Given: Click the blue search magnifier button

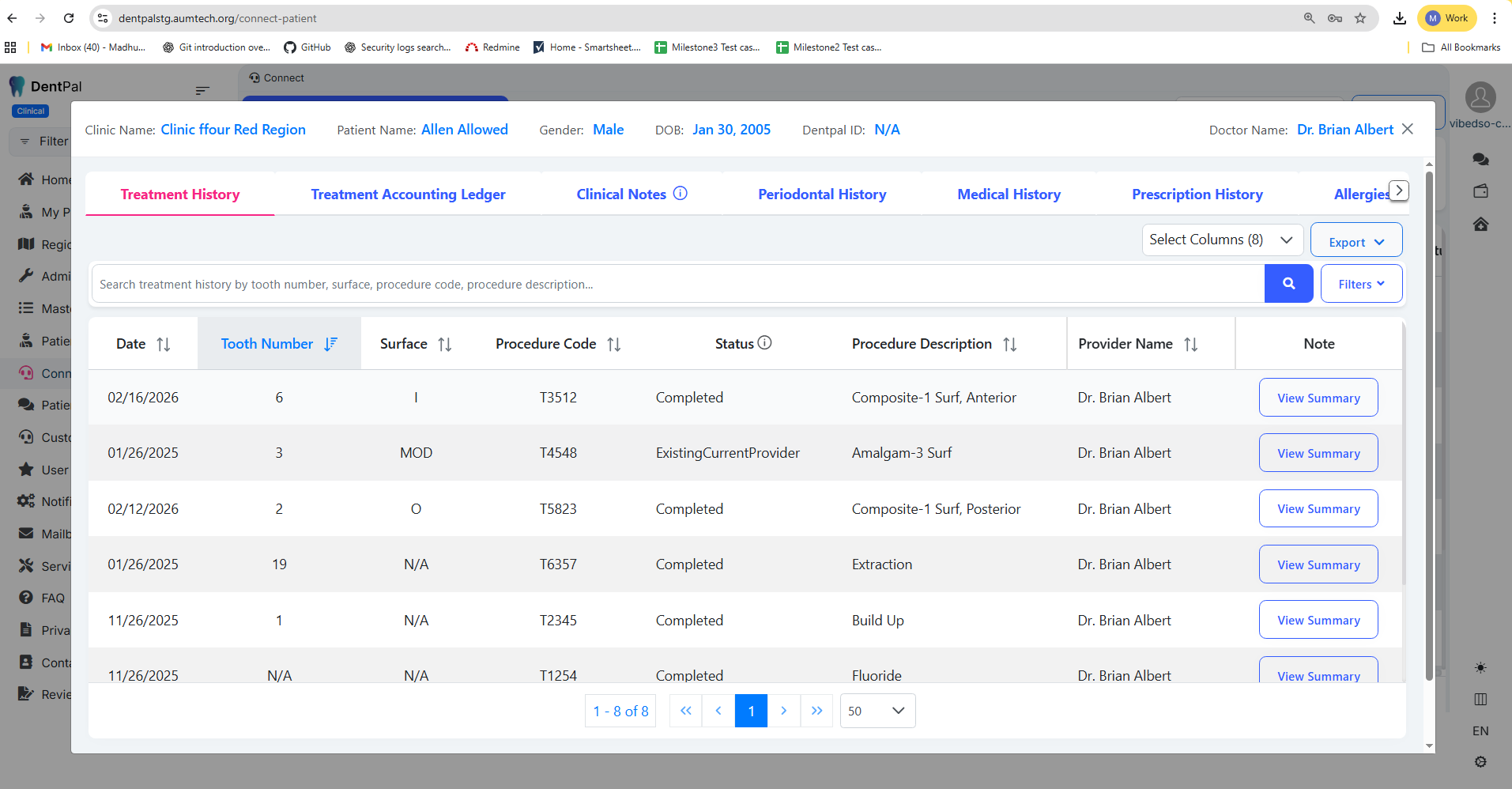Looking at the screenshot, I should (x=1288, y=284).
